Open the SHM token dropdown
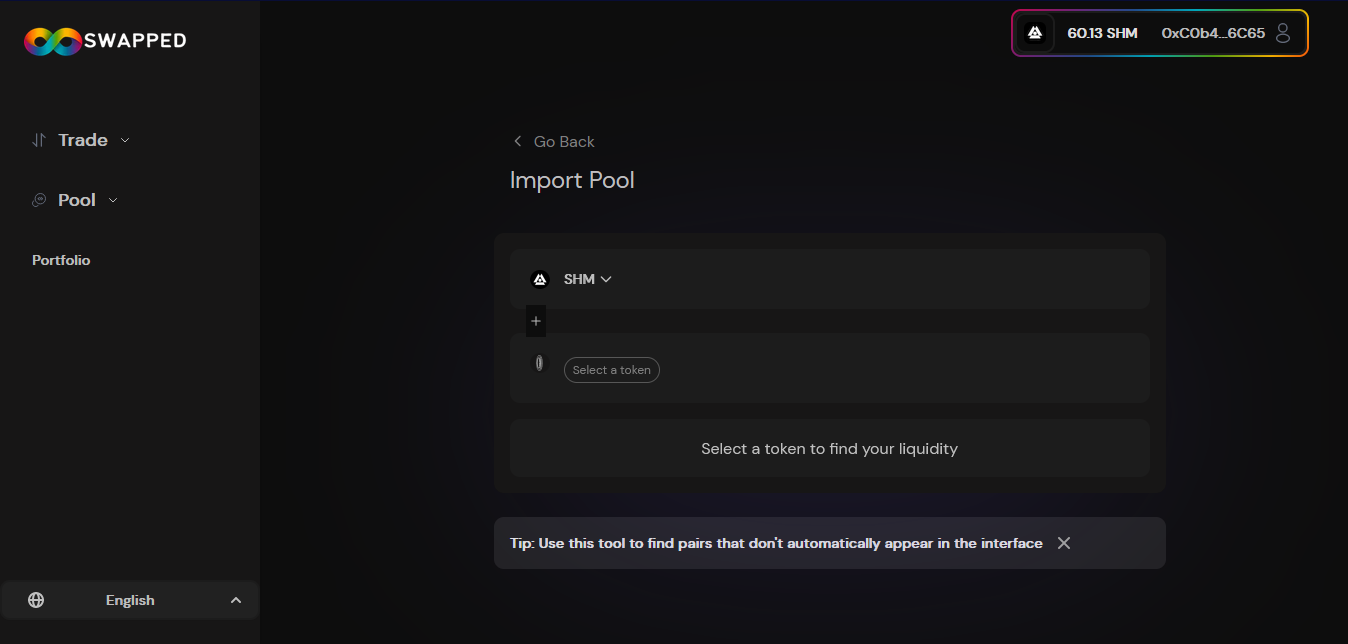 click(588, 279)
